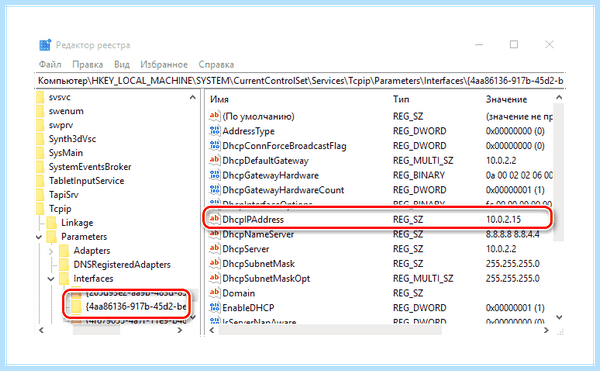This screenshot has width=600, height=371.
Task: Select the {4aa86136-917b-45d2 folder icon
Action: [76, 306]
